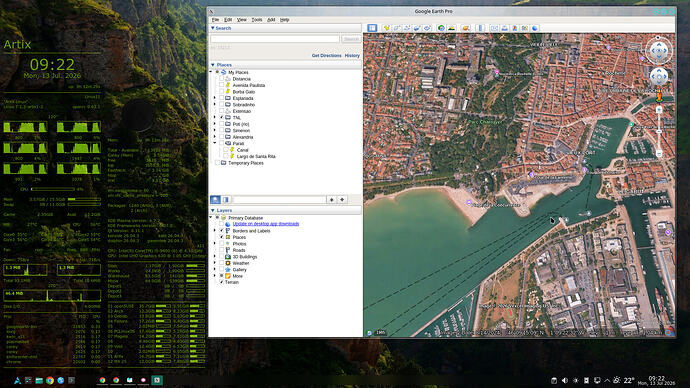
Task: Open the File menu
Action: tap(215, 20)
